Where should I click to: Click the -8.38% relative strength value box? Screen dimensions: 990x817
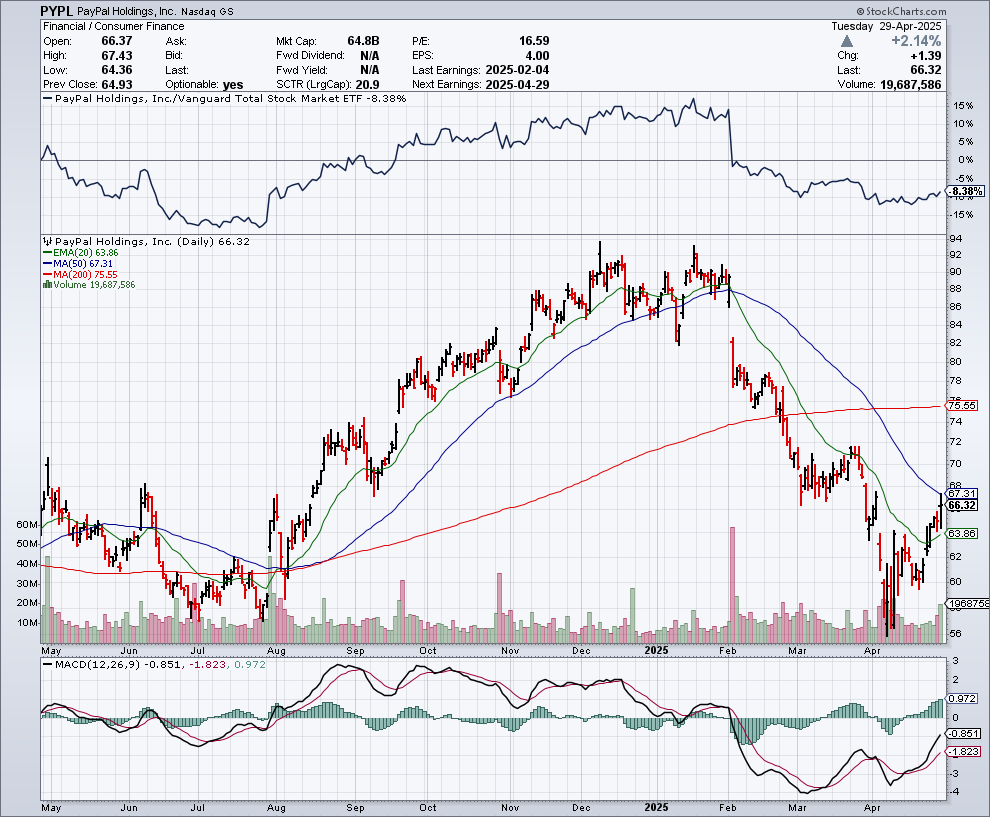pos(967,191)
